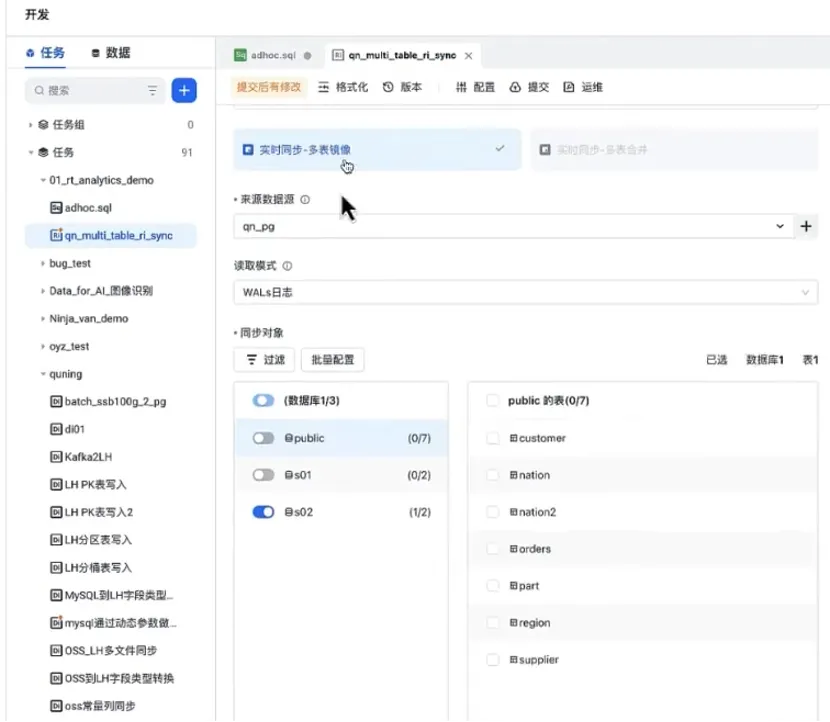Add new data source with plus icon
Viewport: 830px width, 722px height.
(806, 227)
